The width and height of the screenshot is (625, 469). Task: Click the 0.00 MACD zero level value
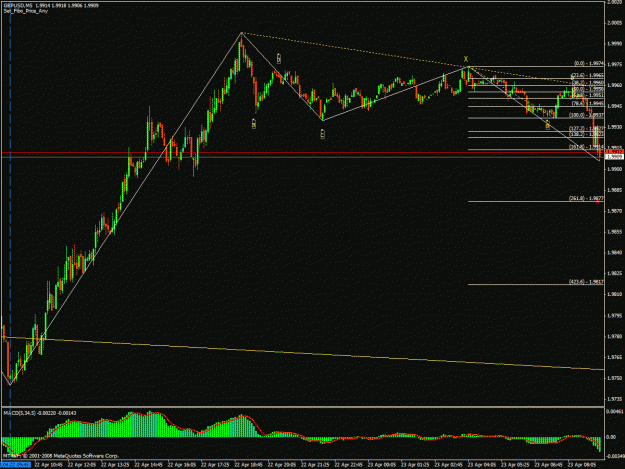click(x=611, y=437)
